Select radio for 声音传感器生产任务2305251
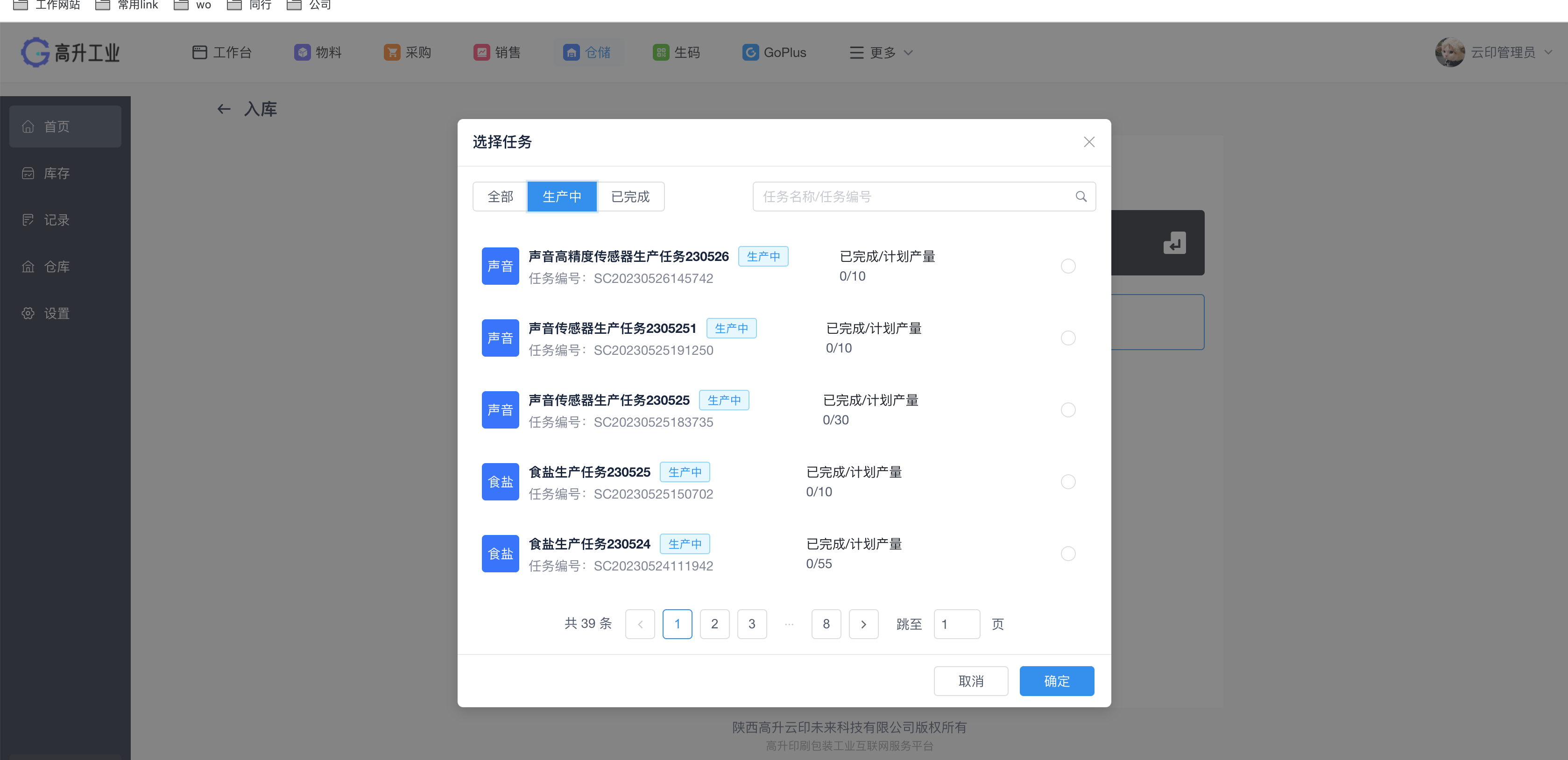The height and width of the screenshot is (760, 1568). click(1067, 338)
